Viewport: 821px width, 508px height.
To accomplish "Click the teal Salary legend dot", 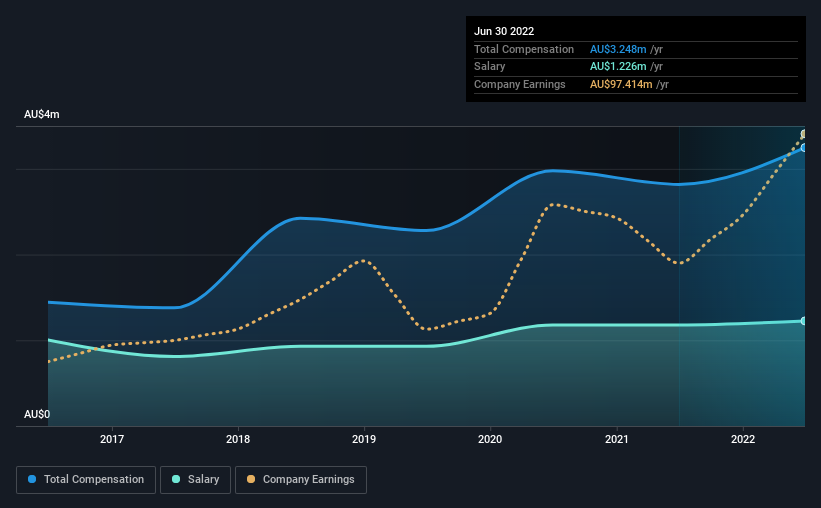I will 176,479.
